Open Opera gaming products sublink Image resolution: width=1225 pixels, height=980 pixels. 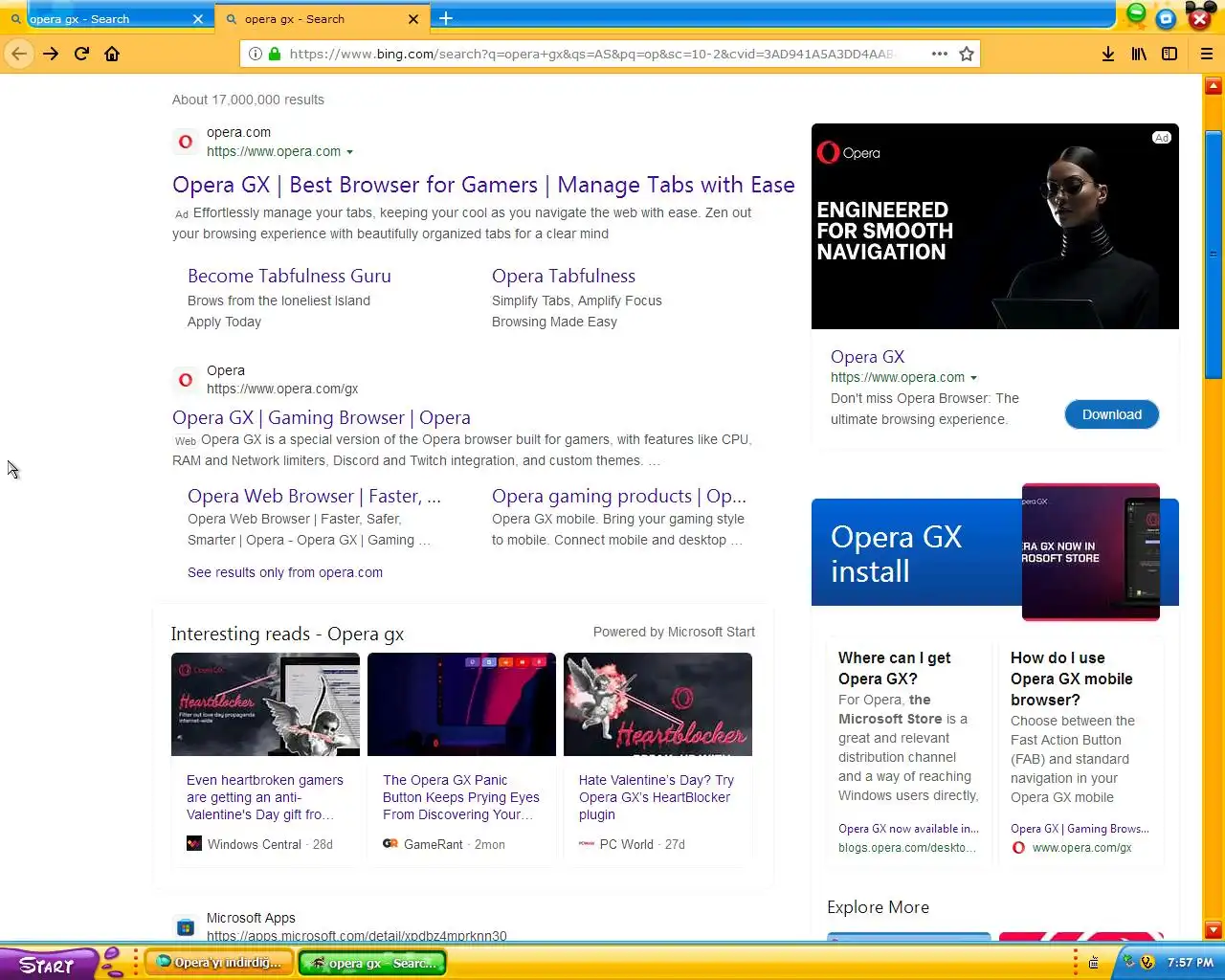pos(618,496)
